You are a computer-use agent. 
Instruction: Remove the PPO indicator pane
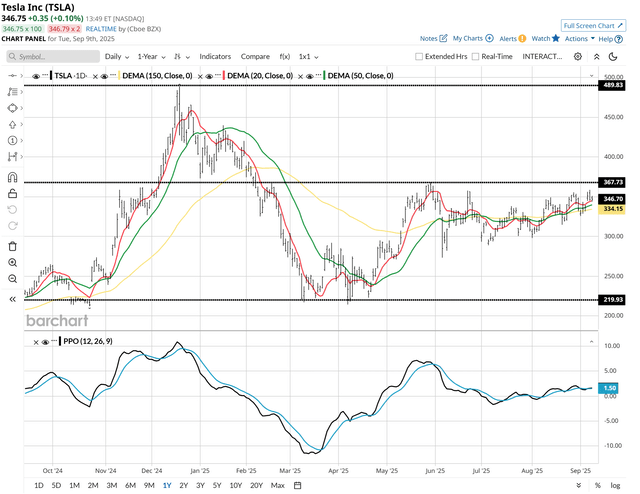36,342
